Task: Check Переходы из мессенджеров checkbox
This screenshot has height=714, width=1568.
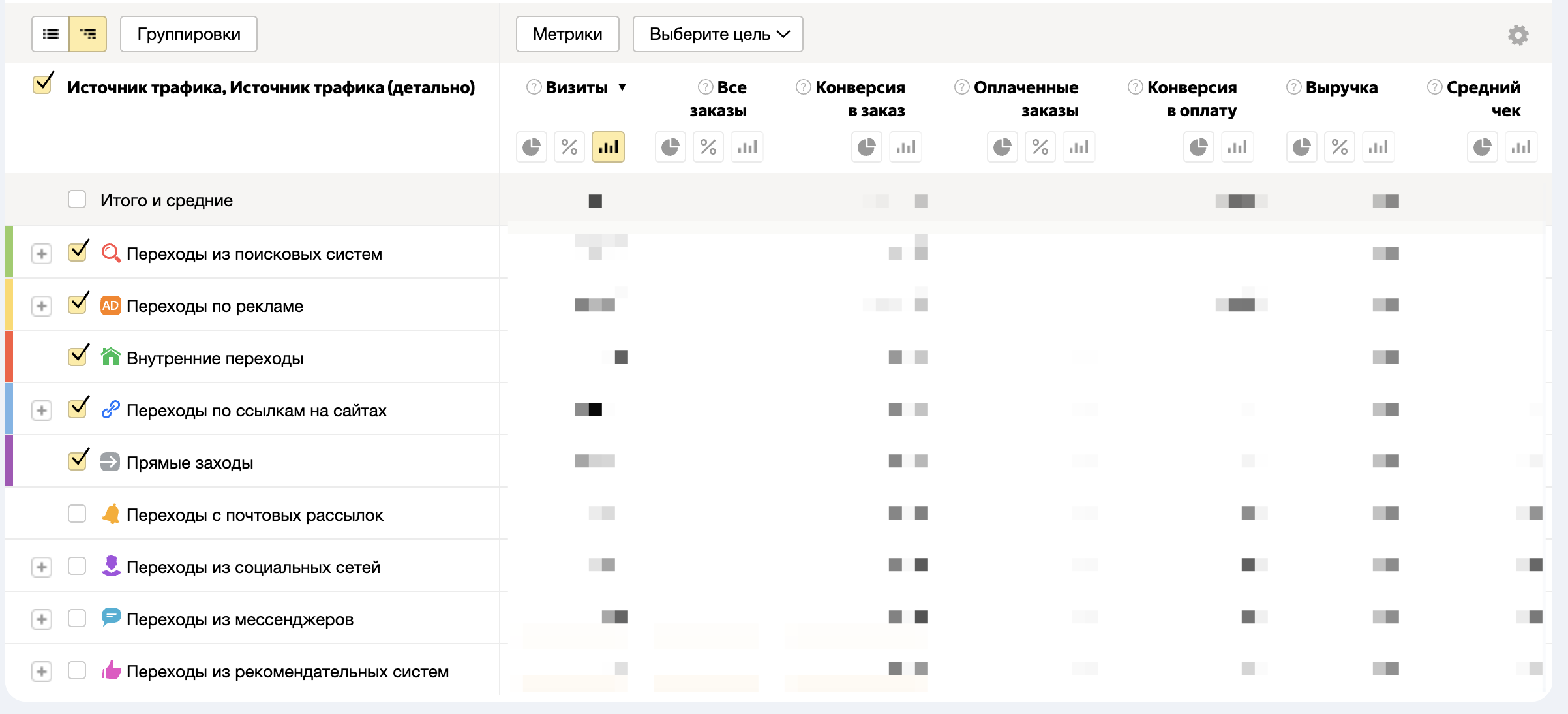Action: (77, 618)
